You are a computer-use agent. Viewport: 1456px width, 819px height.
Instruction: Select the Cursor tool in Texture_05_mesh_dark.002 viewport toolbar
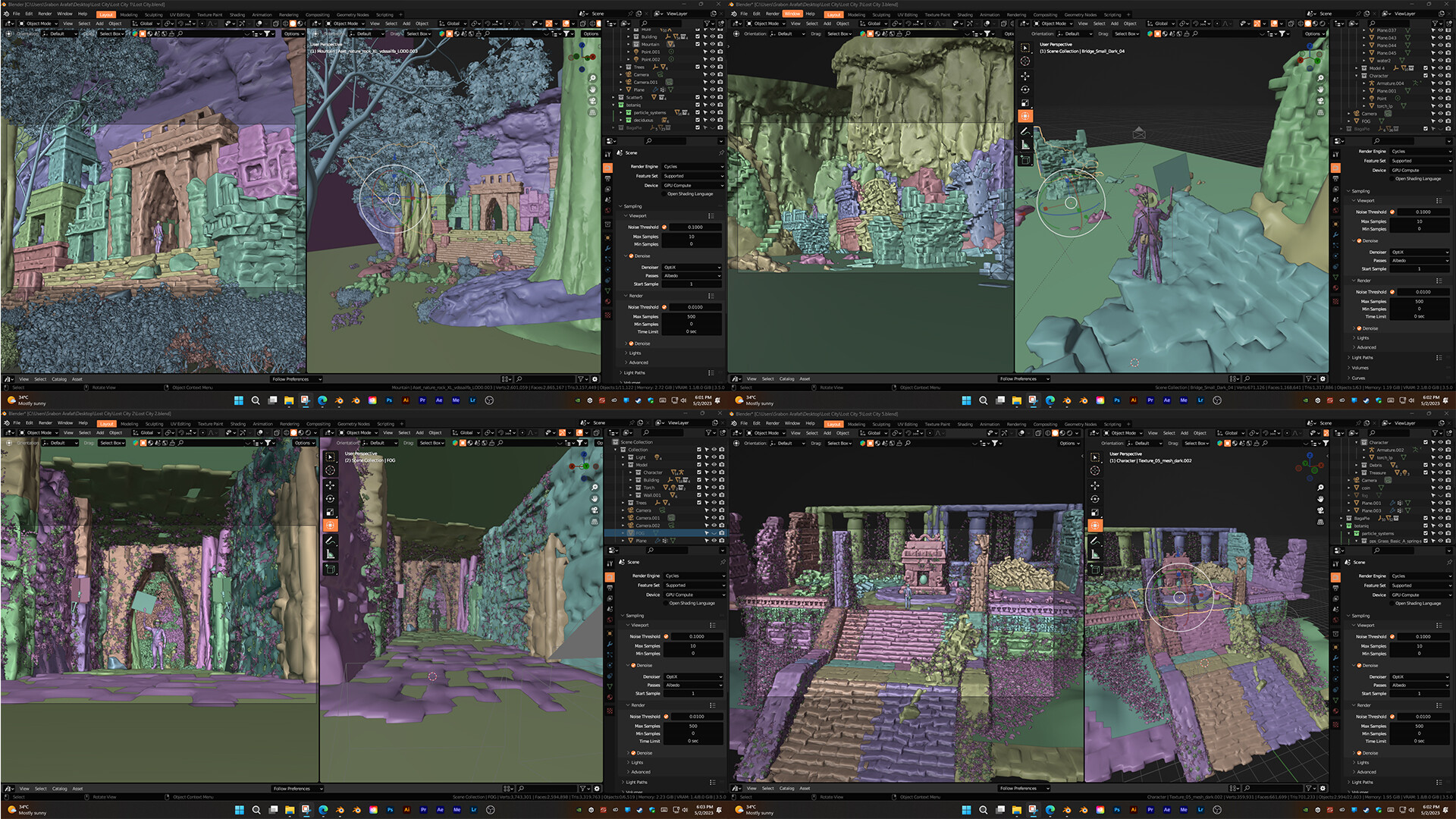point(1094,471)
